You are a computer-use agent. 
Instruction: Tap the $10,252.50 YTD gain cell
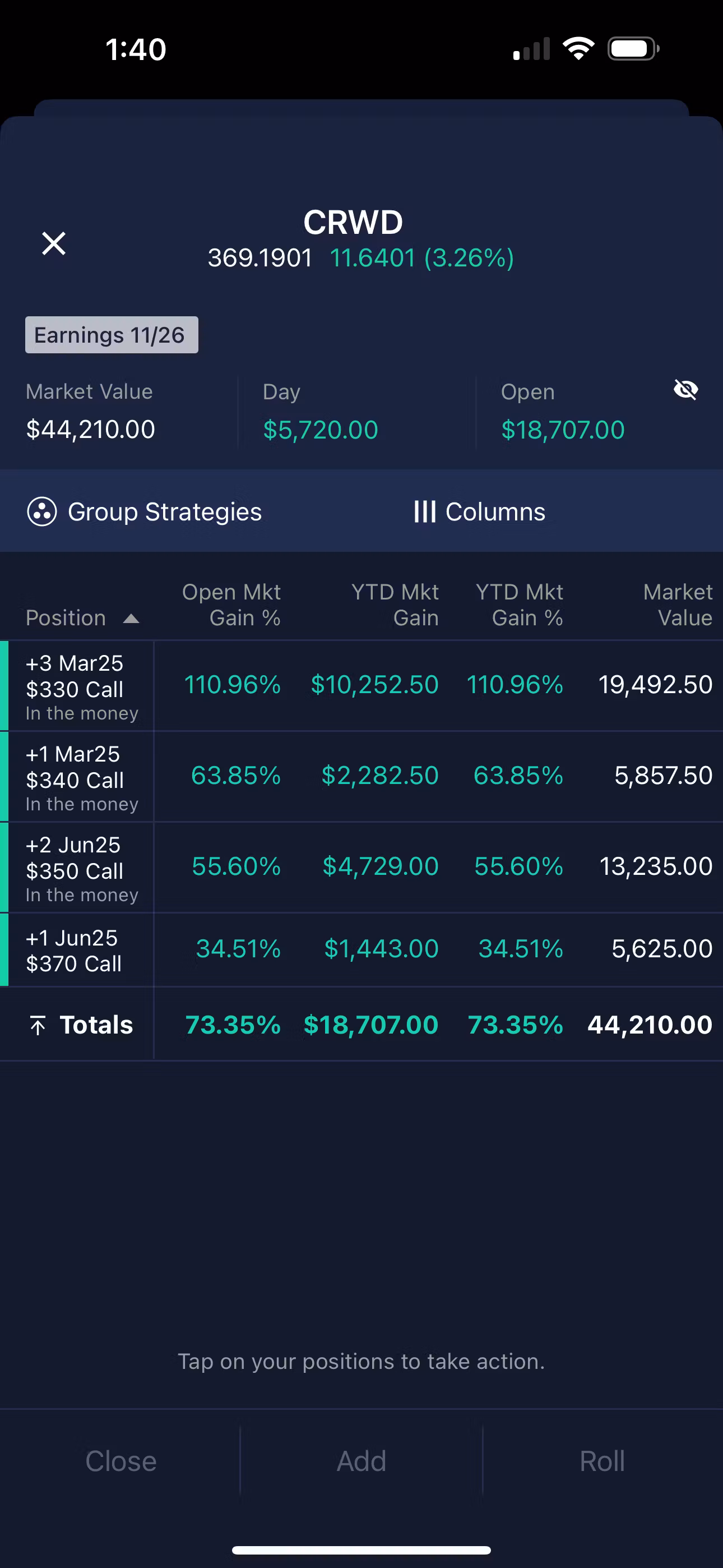[374, 685]
